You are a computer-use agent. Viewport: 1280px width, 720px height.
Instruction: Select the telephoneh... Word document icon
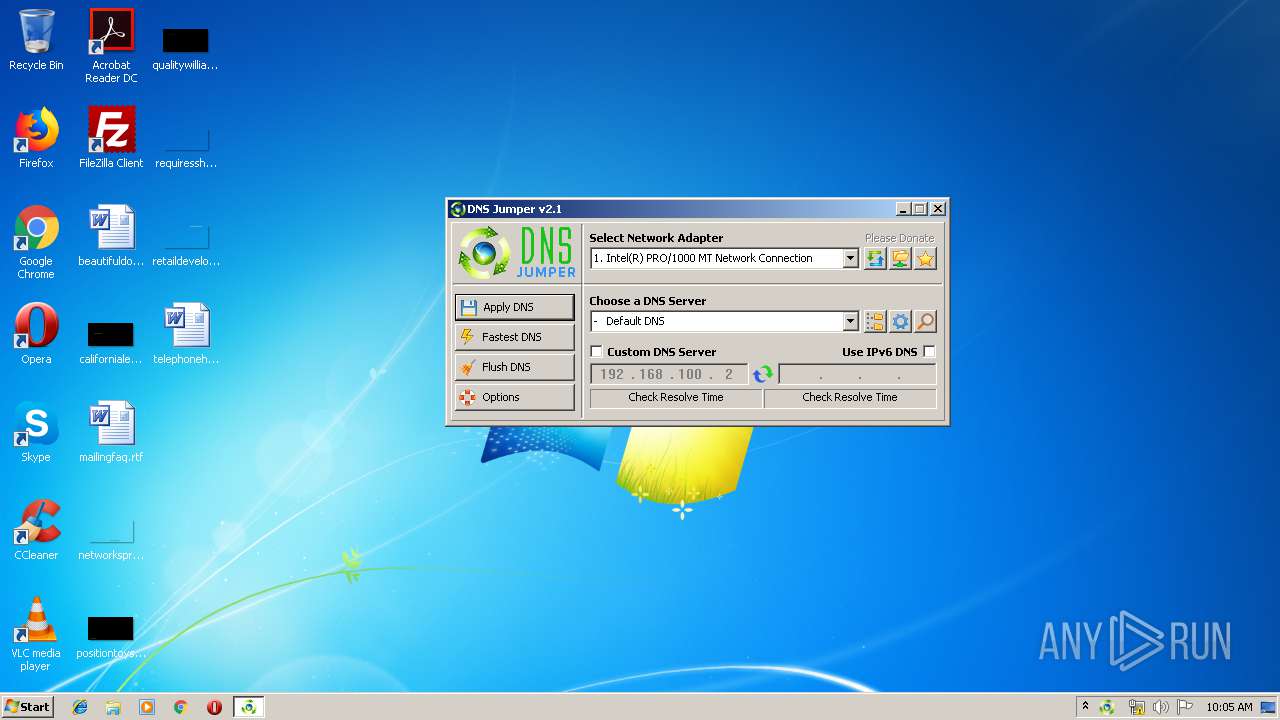tap(186, 333)
